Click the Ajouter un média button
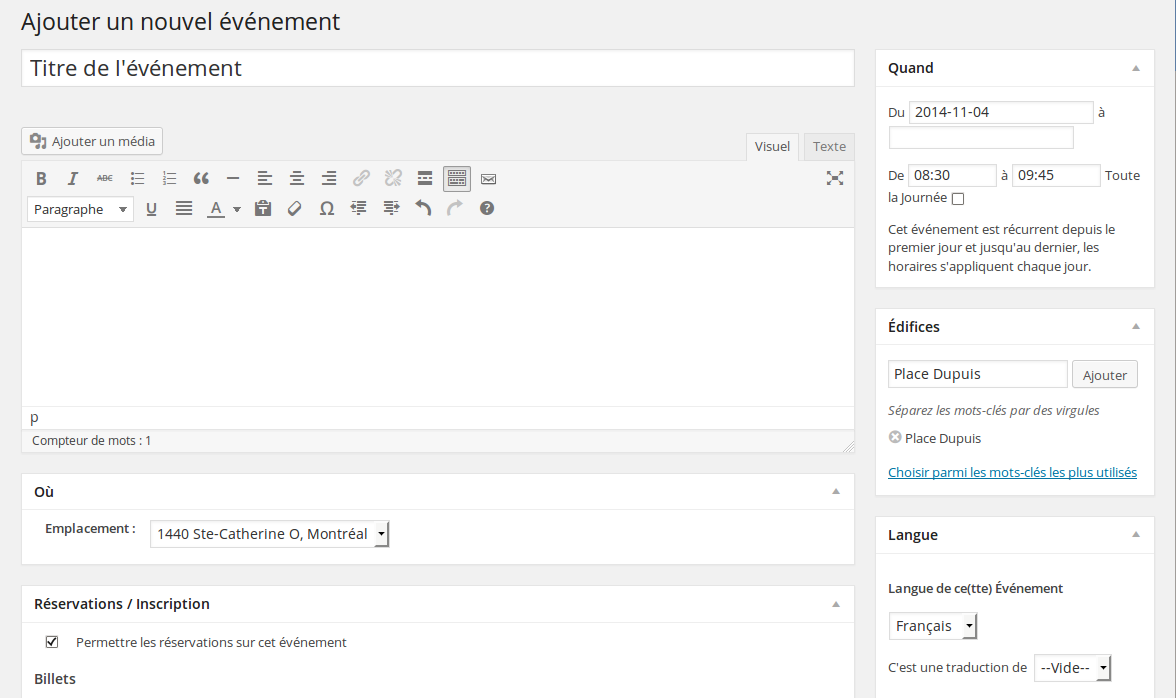Viewport: 1176px width, 698px height. coord(92,141)
